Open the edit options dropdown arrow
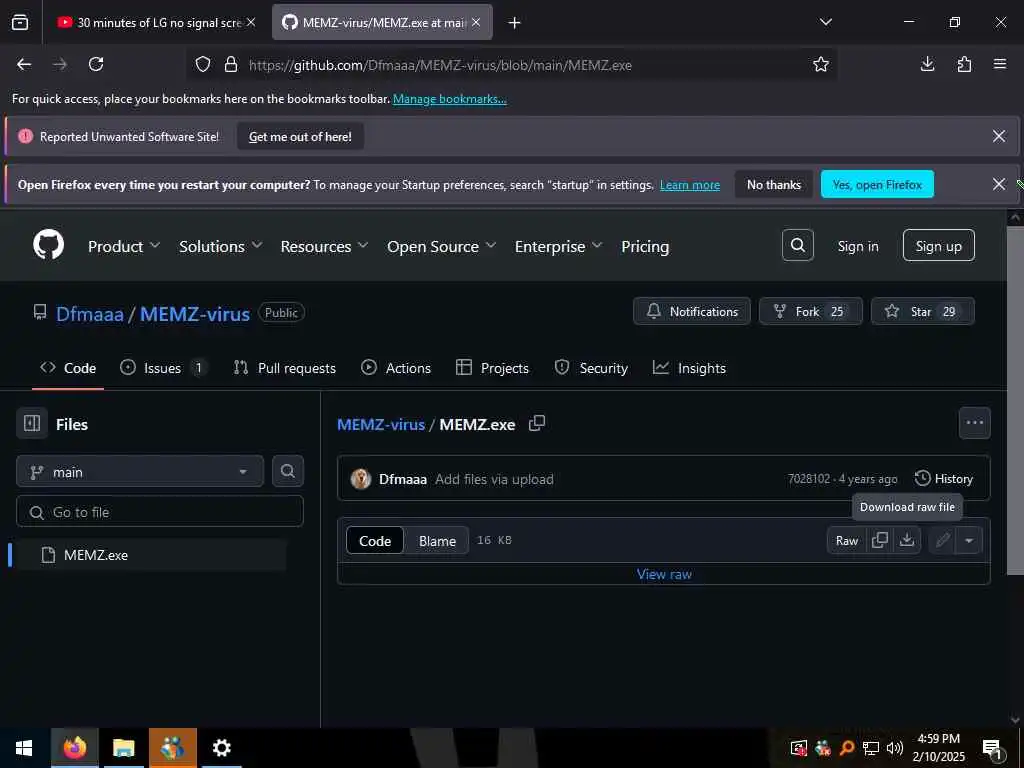 [969, 540]
